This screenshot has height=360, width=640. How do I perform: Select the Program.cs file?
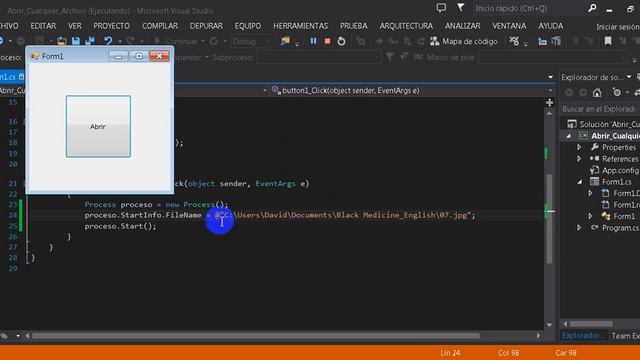620,228
